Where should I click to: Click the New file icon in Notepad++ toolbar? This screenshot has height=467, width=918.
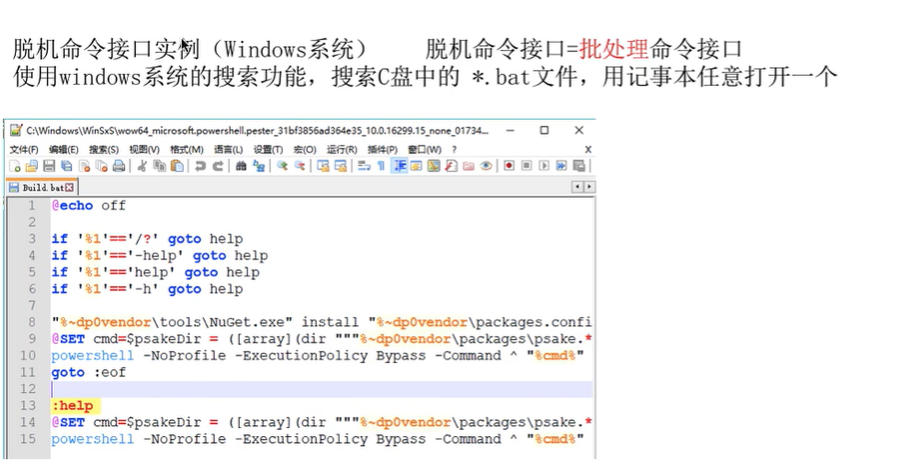click(x=15, y=166)
